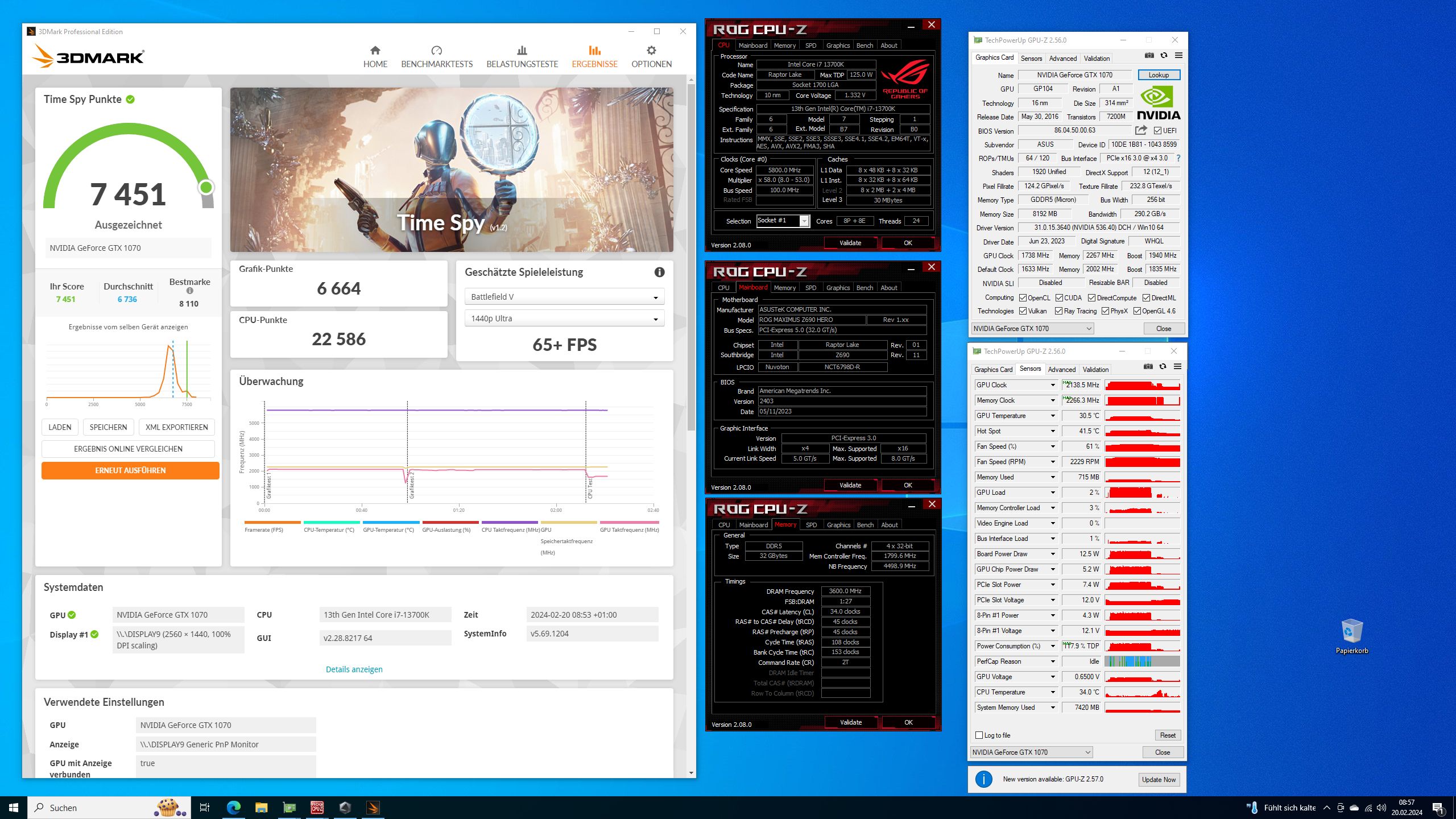Expand the PerfCap Reason sensor dropdown
This screenshot has height=819, width=1456.
point(1053,661)
